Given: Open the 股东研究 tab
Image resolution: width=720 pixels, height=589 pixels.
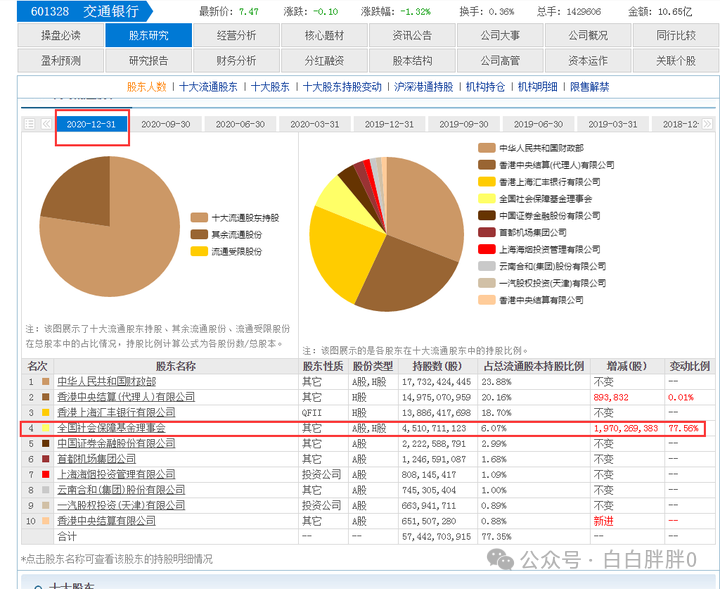Looking at the screenshot, I should [148, 35].
